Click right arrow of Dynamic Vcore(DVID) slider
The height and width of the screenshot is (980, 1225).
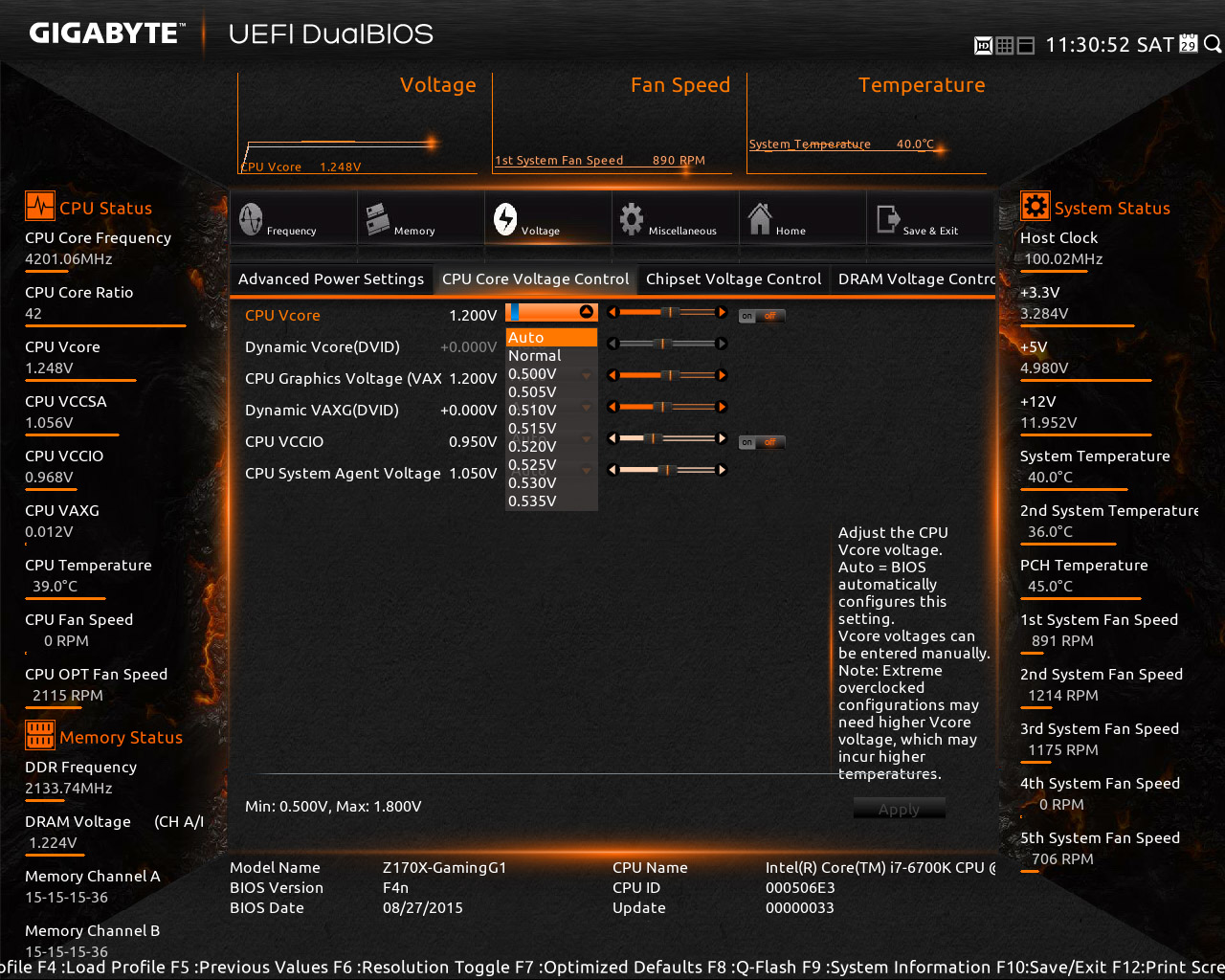coord(723,344)
